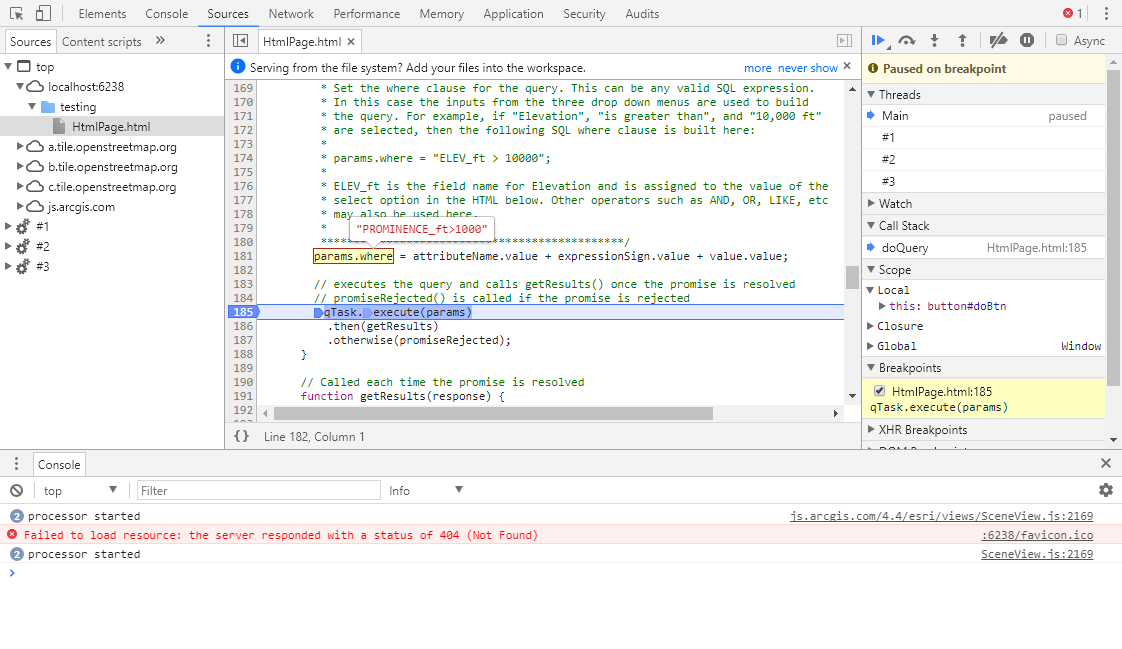
Task: Open the Security tab
Action: point(584,14)
